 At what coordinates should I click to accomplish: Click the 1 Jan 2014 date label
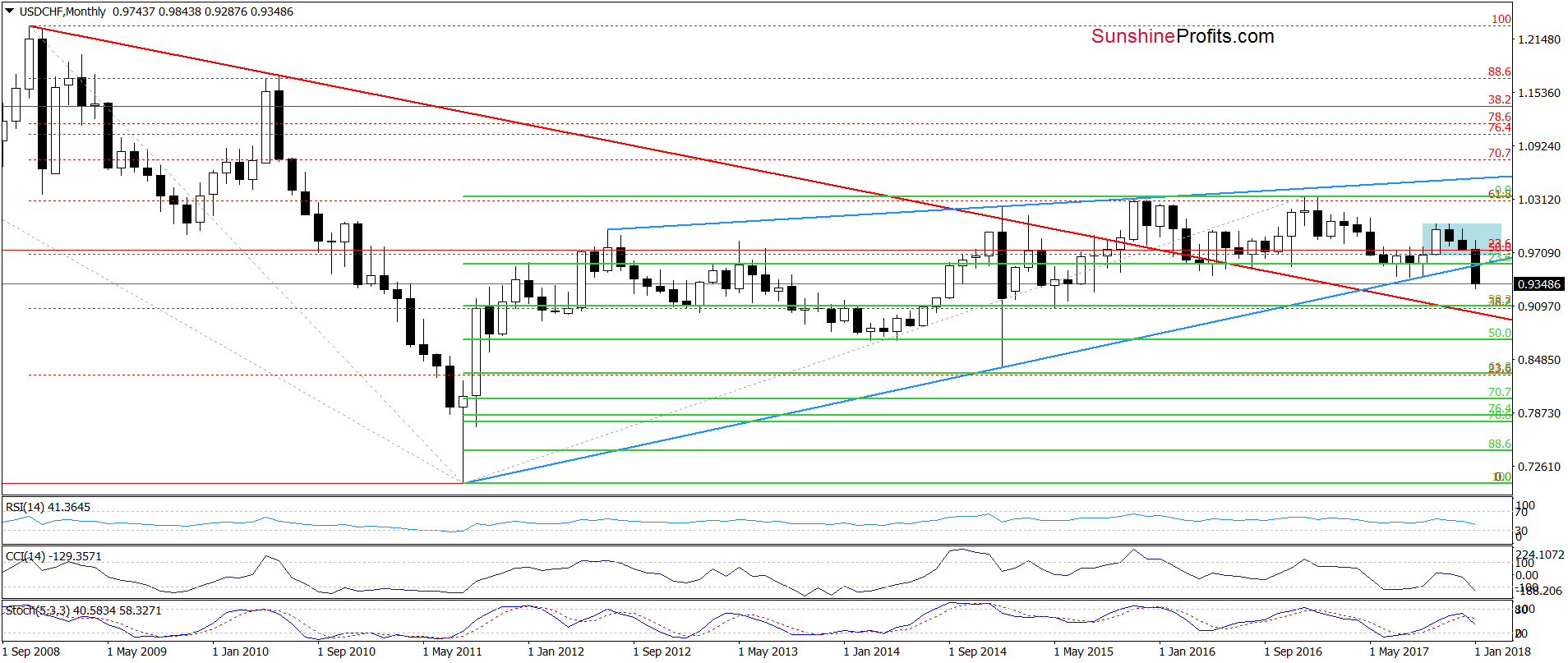(872, 651)
